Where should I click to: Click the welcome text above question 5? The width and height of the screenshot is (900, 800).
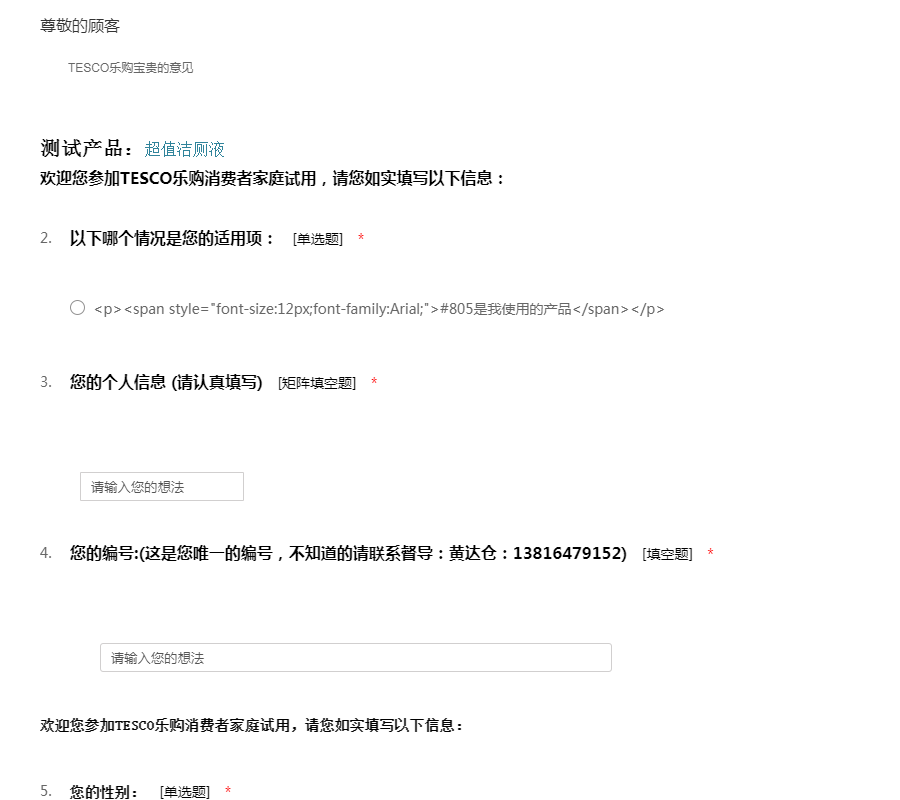[x=252, y=726]
